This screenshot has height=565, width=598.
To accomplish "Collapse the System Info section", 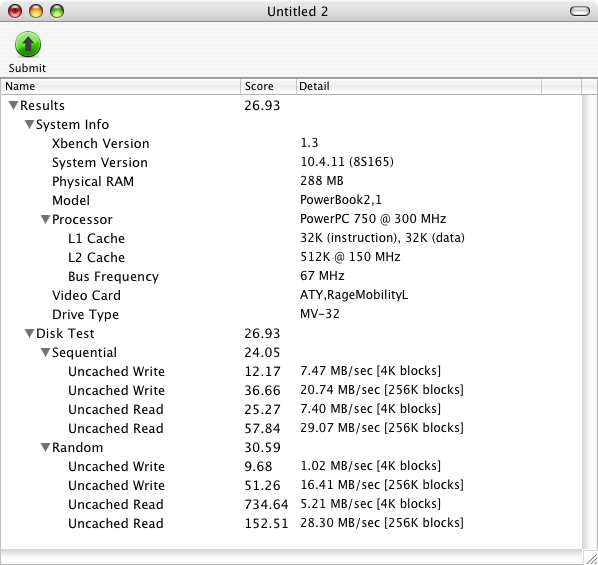I will (x=29, y=124).
